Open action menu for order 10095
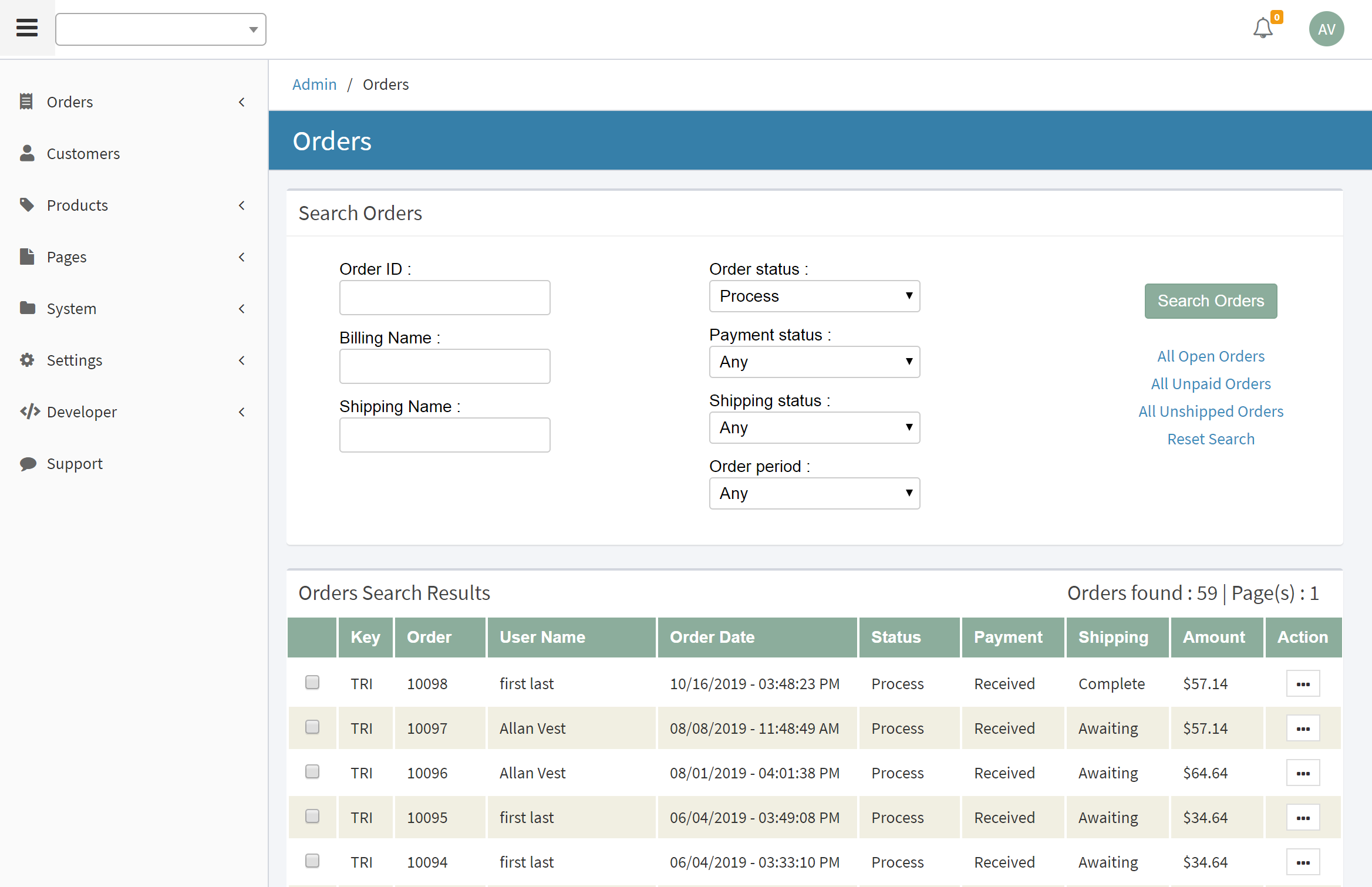This screenshot has width=1372, height=887. click(1303, 818)
